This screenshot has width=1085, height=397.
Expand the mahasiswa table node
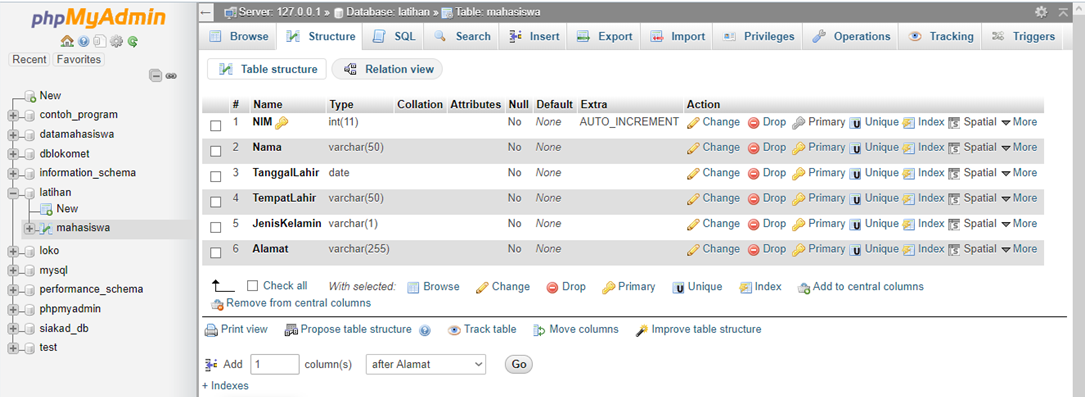tap(29, 228)
